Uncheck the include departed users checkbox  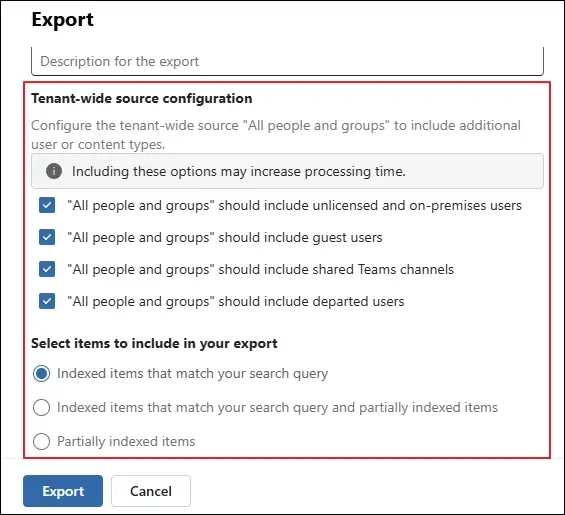pyautogui.click(x=47, y=301)
